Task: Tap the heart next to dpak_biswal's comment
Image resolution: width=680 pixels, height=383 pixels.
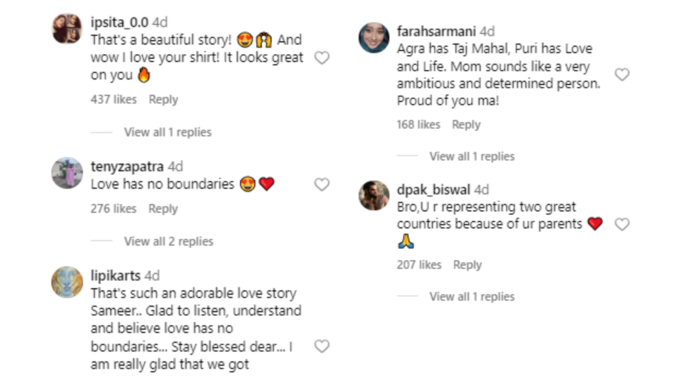Action: point(622,224)
